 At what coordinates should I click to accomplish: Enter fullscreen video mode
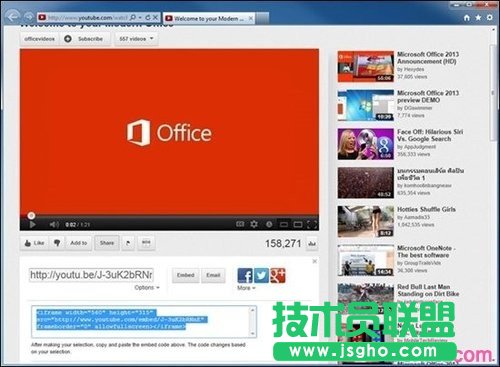[x=312, y=225]
